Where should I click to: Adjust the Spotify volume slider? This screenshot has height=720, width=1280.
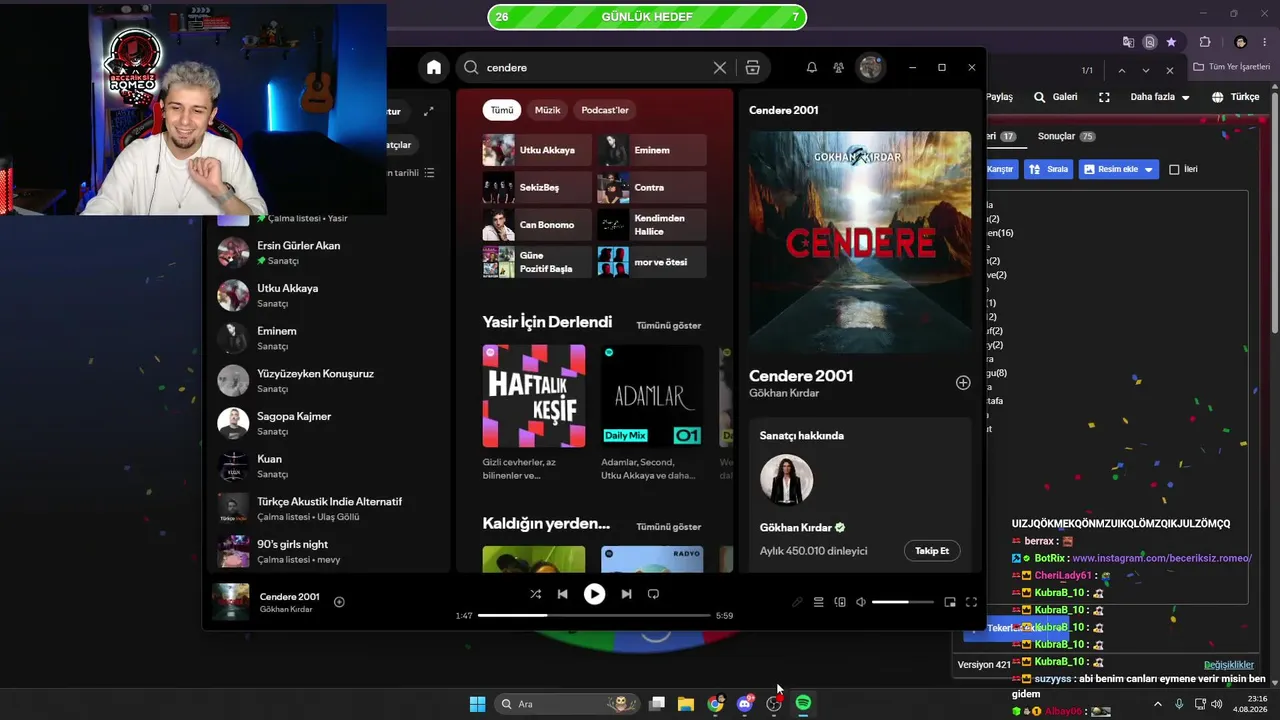[902, 602]
